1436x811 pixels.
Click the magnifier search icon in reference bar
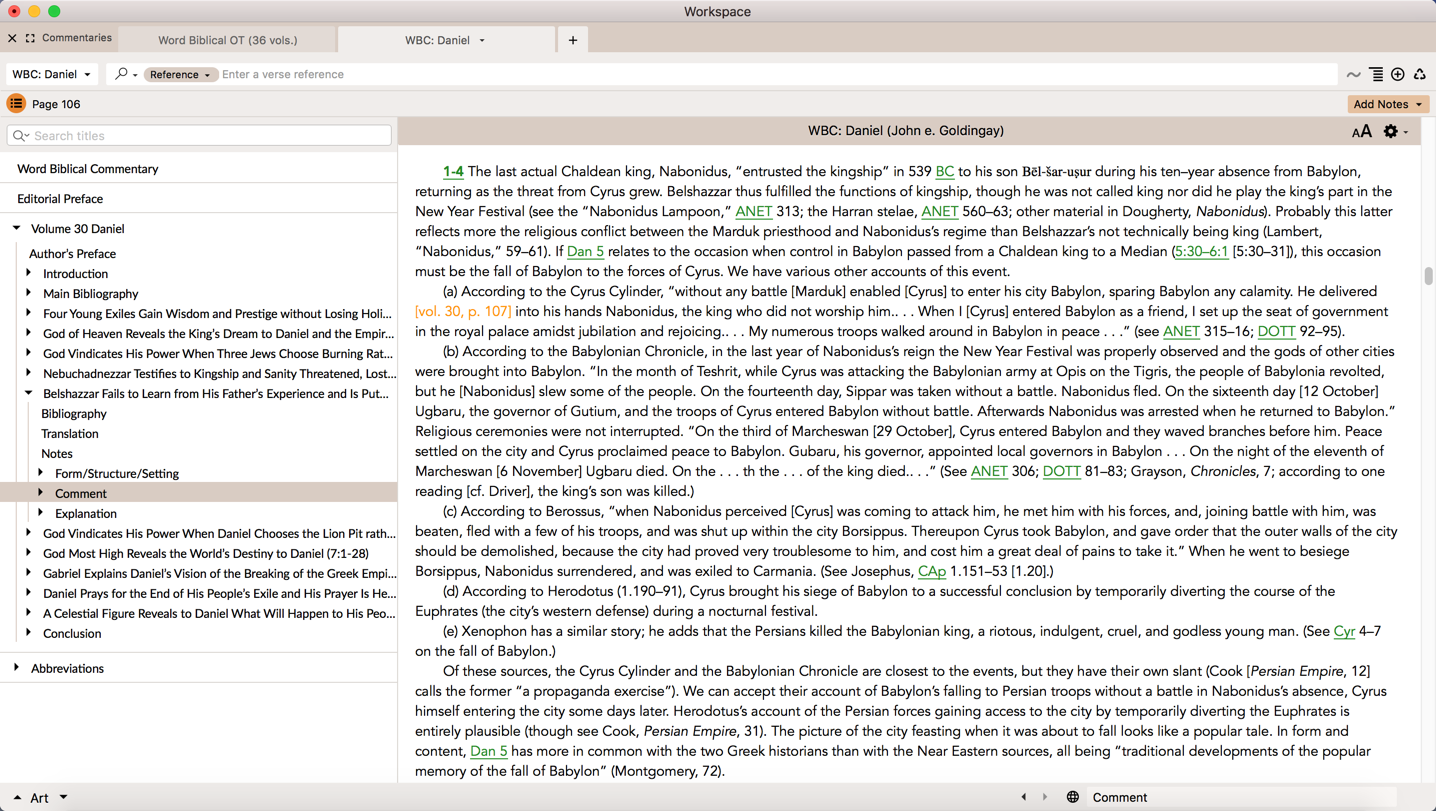coord(121,74)
